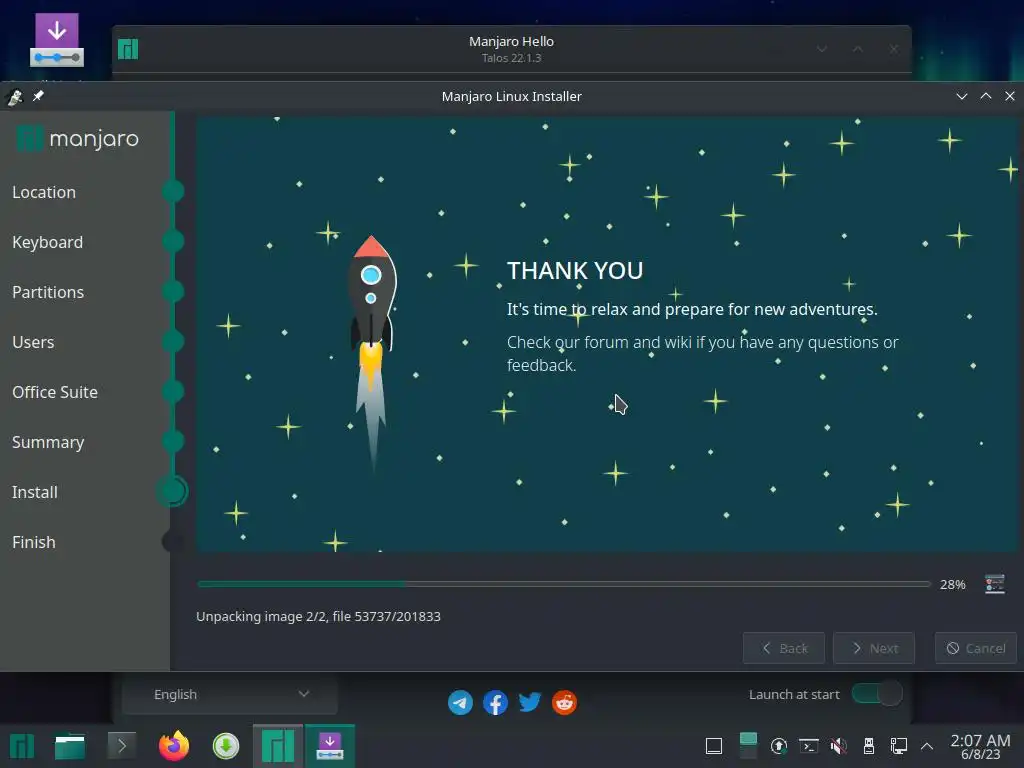Click the Unpacking image status text
This screenshot has height=768, width=1024.
[x=319, y=616]
